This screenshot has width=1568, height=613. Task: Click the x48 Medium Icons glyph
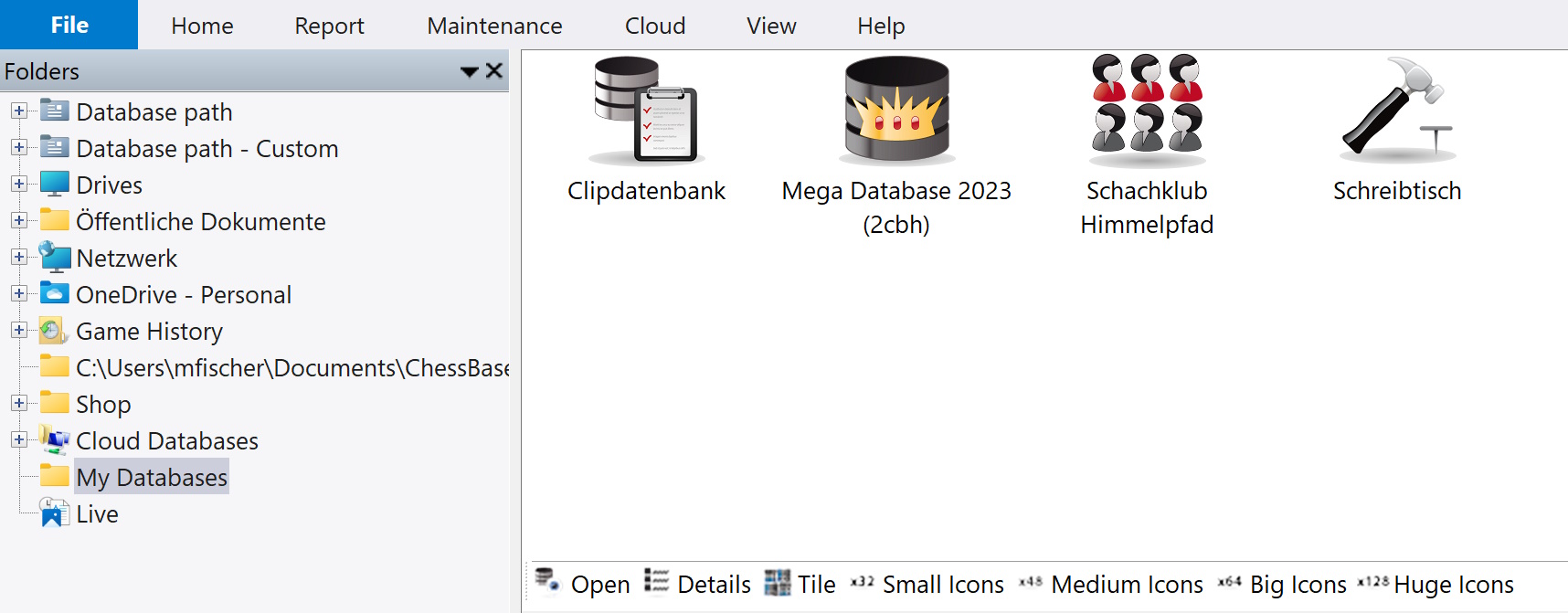coord(1031,582)
